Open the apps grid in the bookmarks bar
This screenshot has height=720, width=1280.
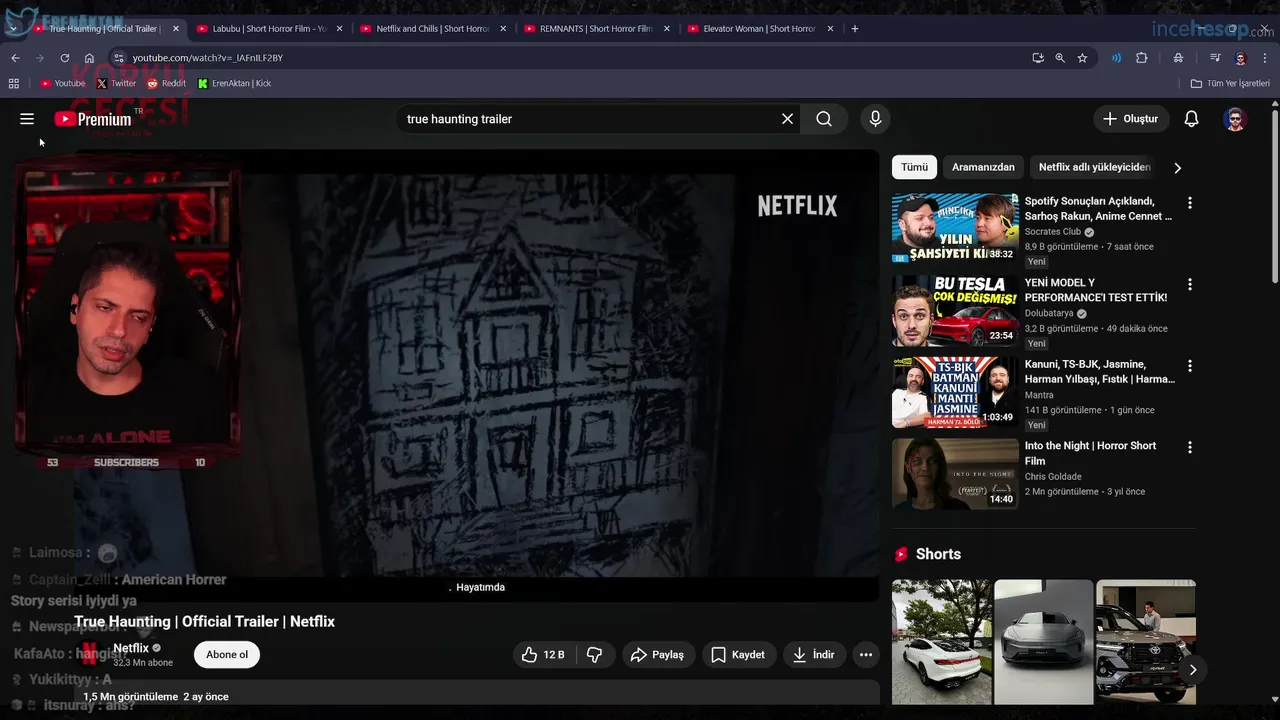tap(14, 84)
